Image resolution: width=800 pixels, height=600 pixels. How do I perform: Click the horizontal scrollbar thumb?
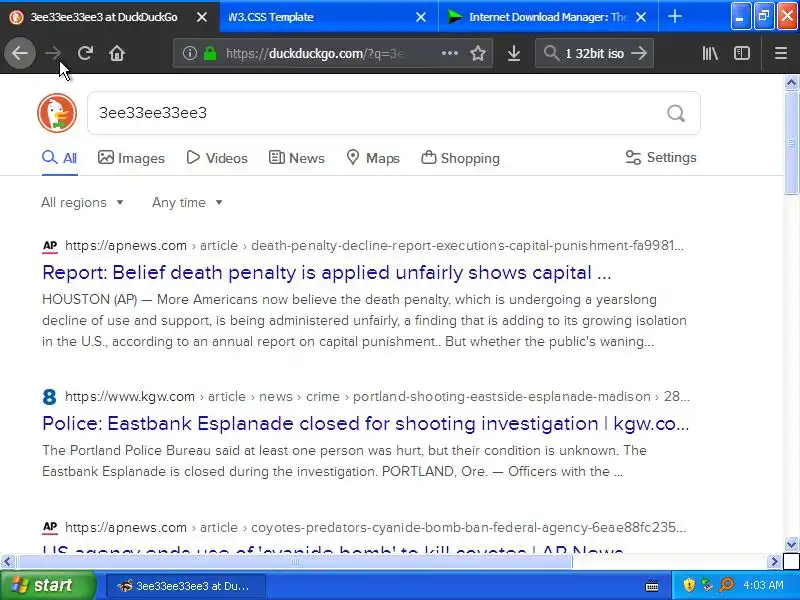[x=294, y=562]
